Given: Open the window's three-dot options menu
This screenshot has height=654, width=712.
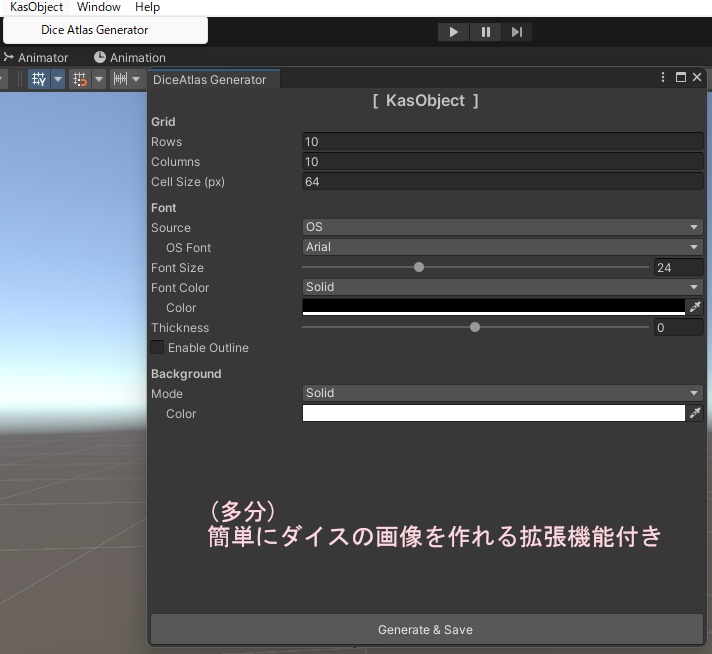Looking at the screenshot, I should (x=663, y=77).
